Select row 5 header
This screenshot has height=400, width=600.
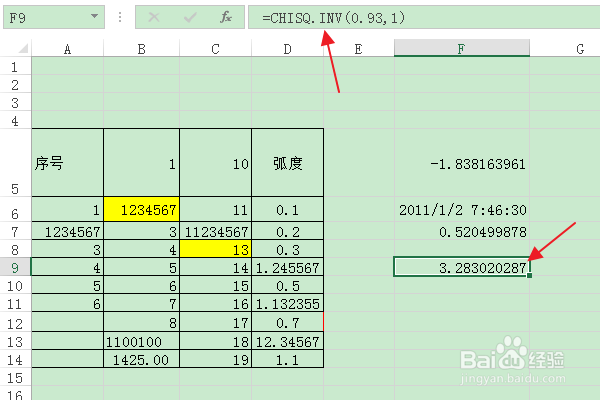(15, 163)
